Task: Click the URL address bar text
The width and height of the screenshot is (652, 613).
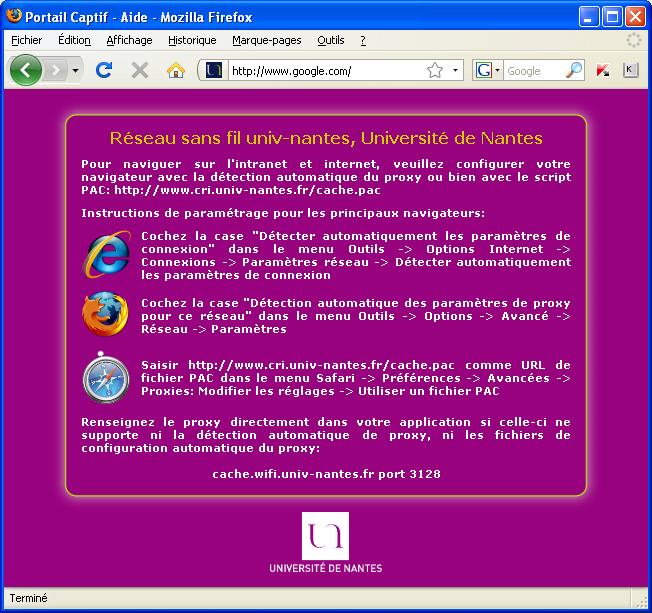Action: coord(320,71)
